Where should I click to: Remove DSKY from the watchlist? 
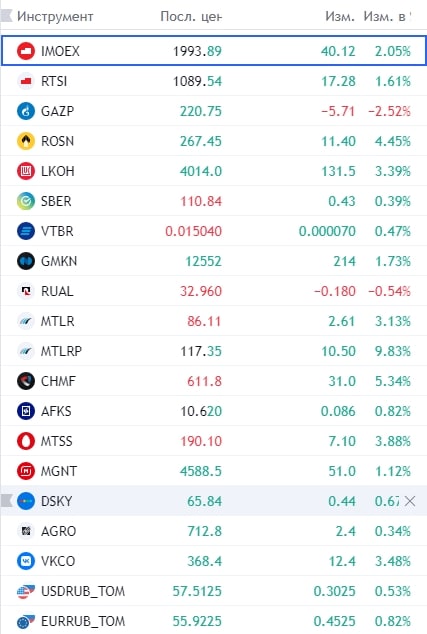pyautogui.click(x=410, y=501)
